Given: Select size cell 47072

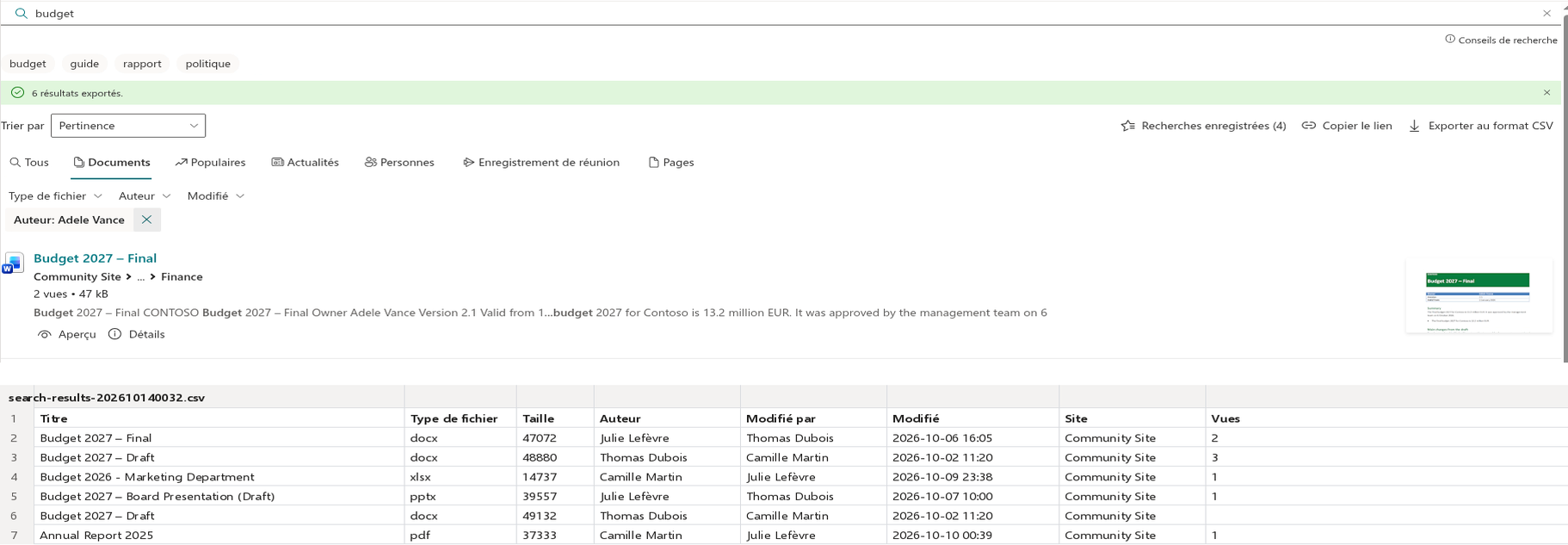Looking at the screenshot, I should (x=555, y=437).
